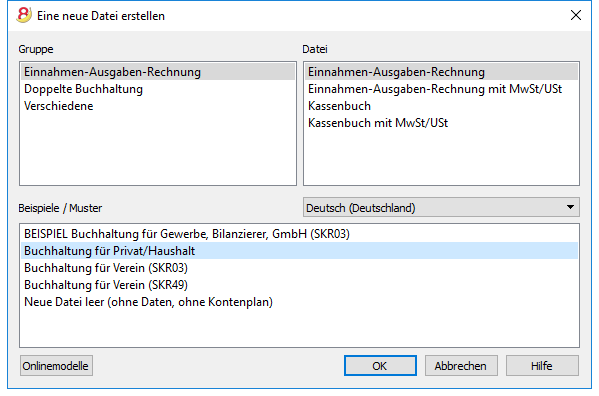
Task: Open the Onlinemodelle button
Action: [x=56, y=366]
